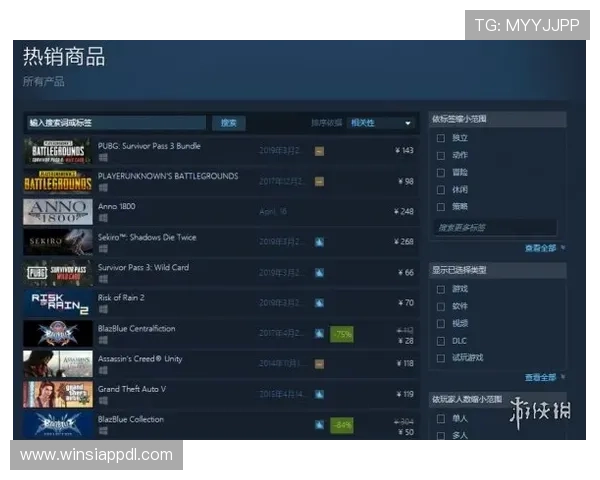
Task: Click the review icon for Risk of Rain 2
Action: pyautogui.click(x=319, y=303)
